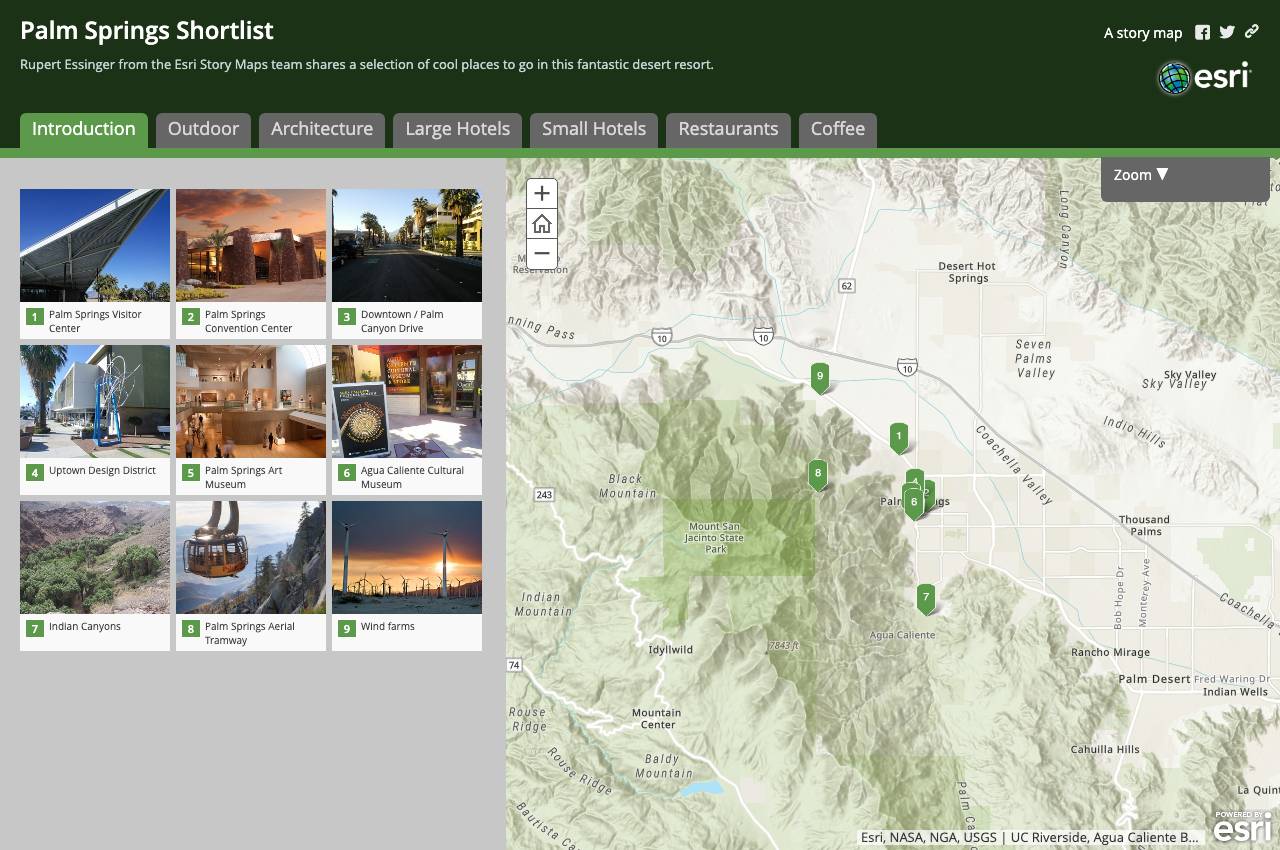Switch to the Introduction tab
1280x850 pixels.
click(84, 130)
